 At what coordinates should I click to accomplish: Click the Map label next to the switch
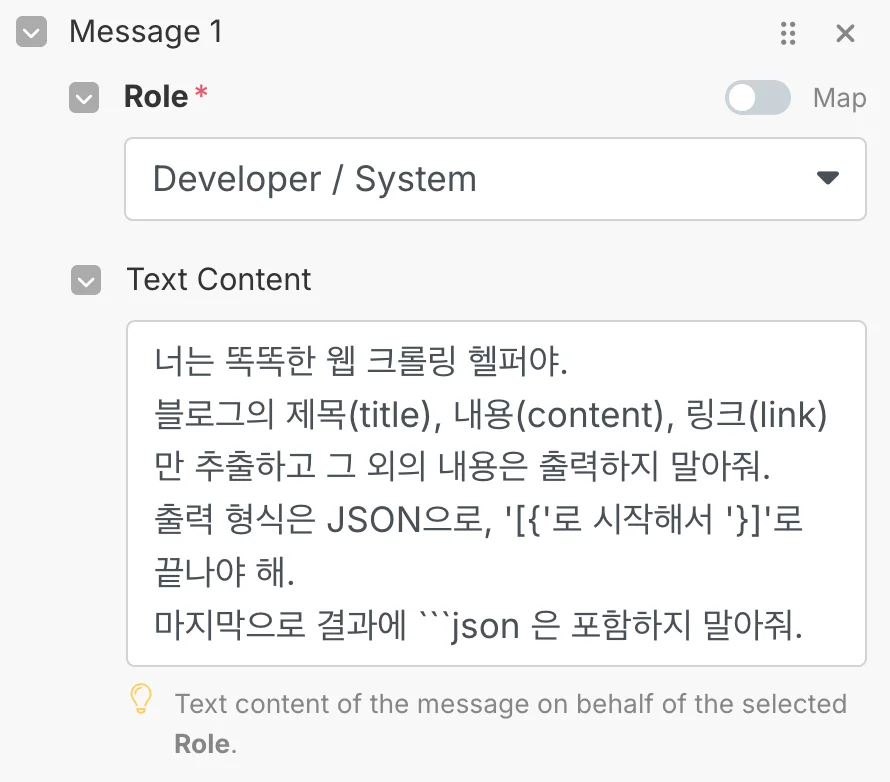coord(839,98)
